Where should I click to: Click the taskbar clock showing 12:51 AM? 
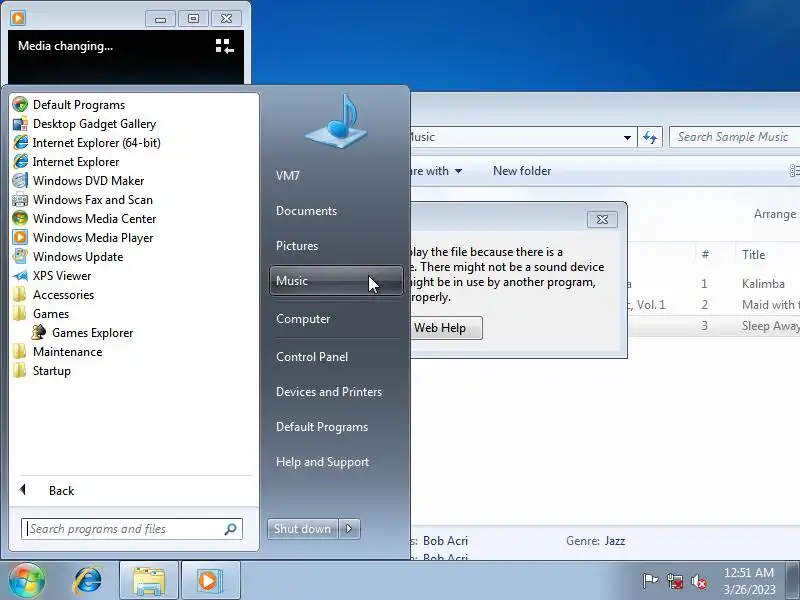(x=749, y=581)
